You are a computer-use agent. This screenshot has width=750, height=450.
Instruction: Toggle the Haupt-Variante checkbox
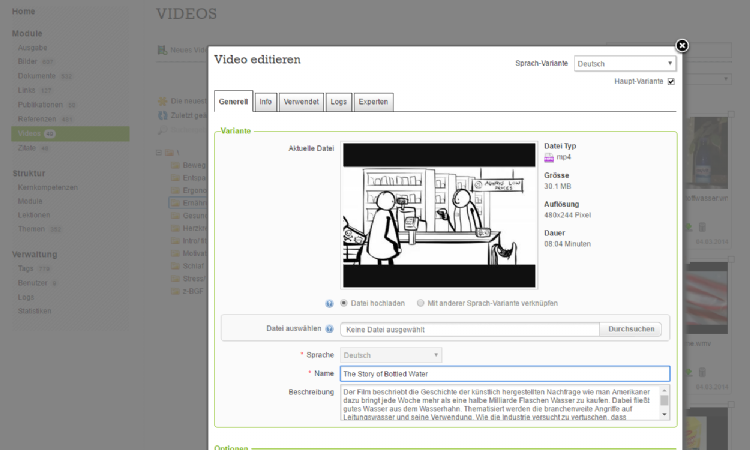(x=671, y=82)
